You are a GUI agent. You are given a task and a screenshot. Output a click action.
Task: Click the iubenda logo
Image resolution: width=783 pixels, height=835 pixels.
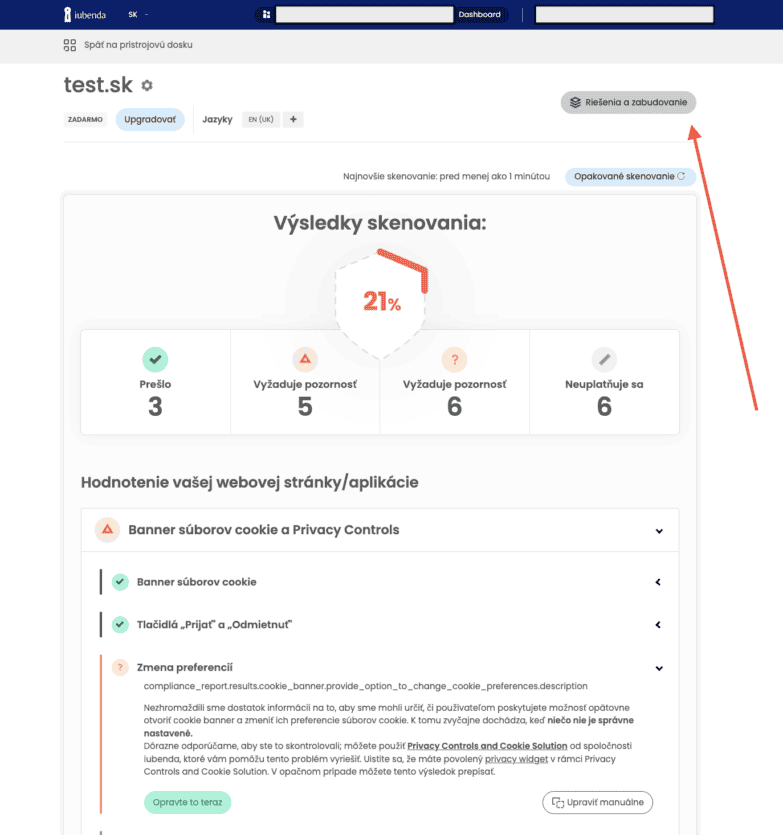[x=84, y=15]
